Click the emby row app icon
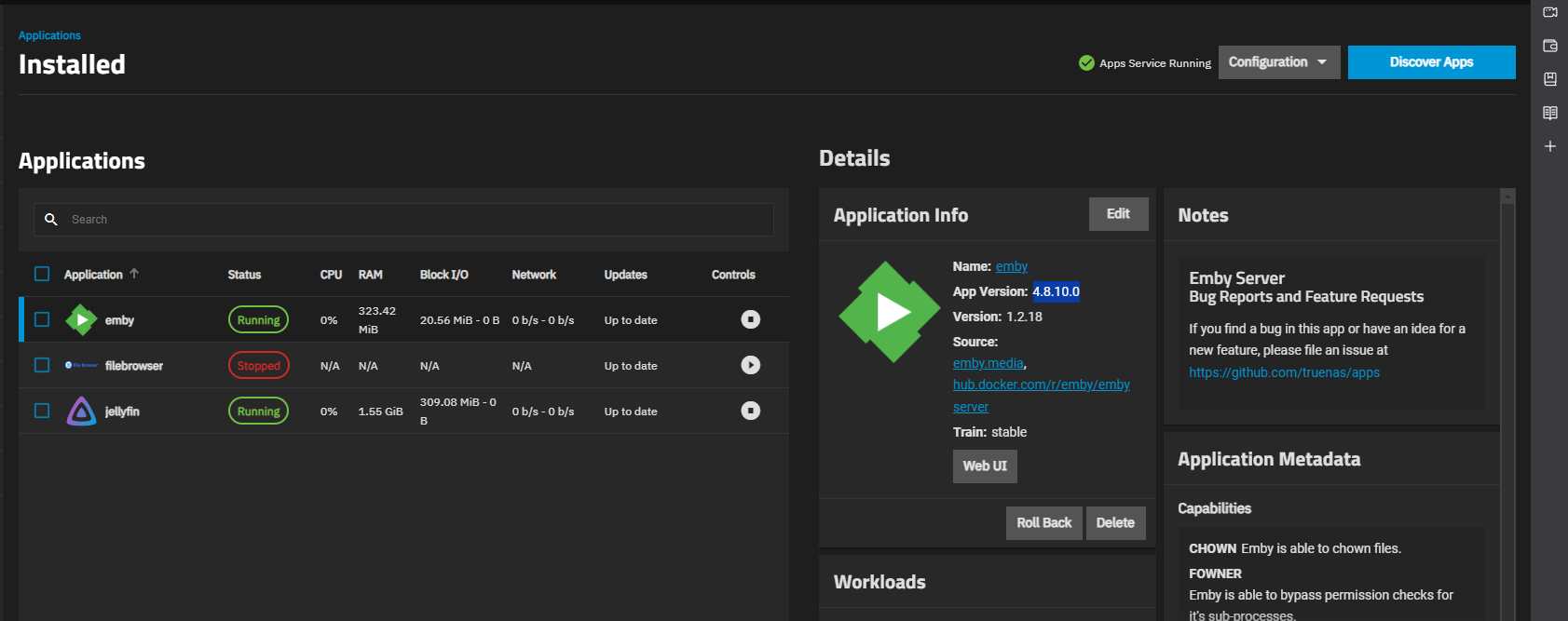This screenshot has width=1568, height=621. pos(81,319)
